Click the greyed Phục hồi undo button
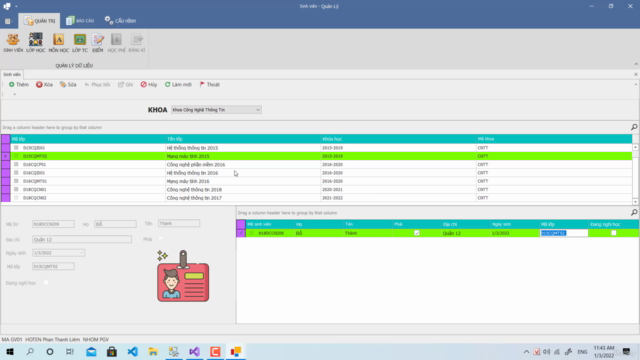Viewport: 640px width, 360px height. point(97,84)
